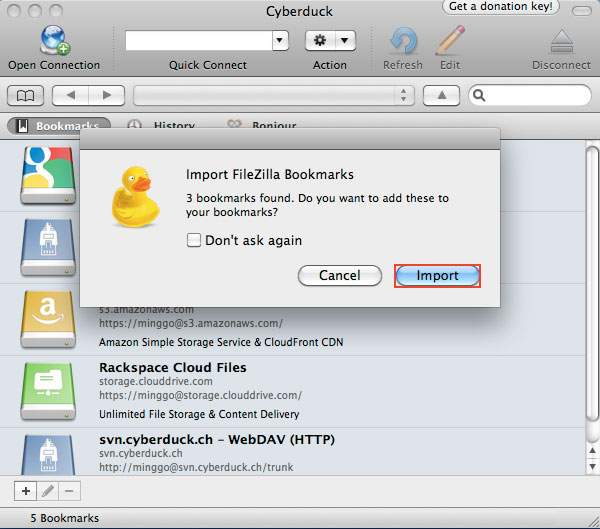Viewport: 600px width, 529px height.
Task: Remove the bookmark with the minus button
Action: 69,491
